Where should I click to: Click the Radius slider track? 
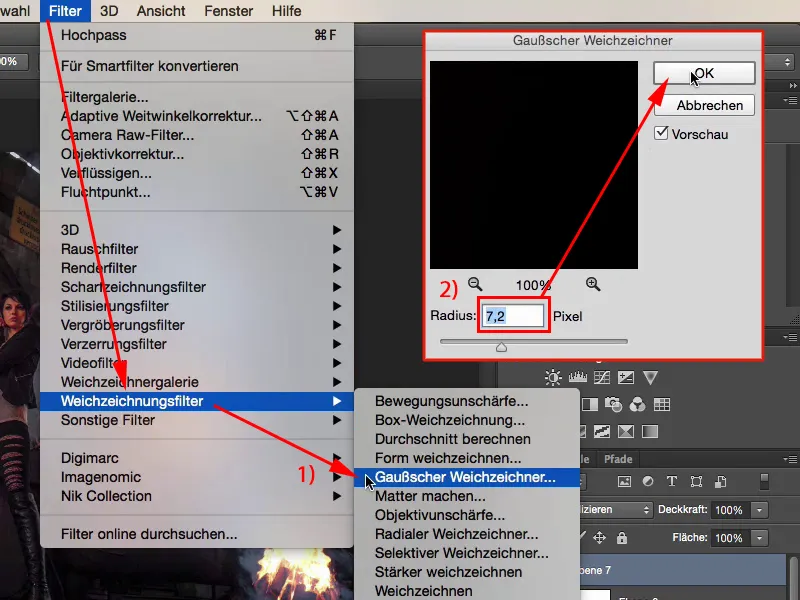tap(534, 341)
